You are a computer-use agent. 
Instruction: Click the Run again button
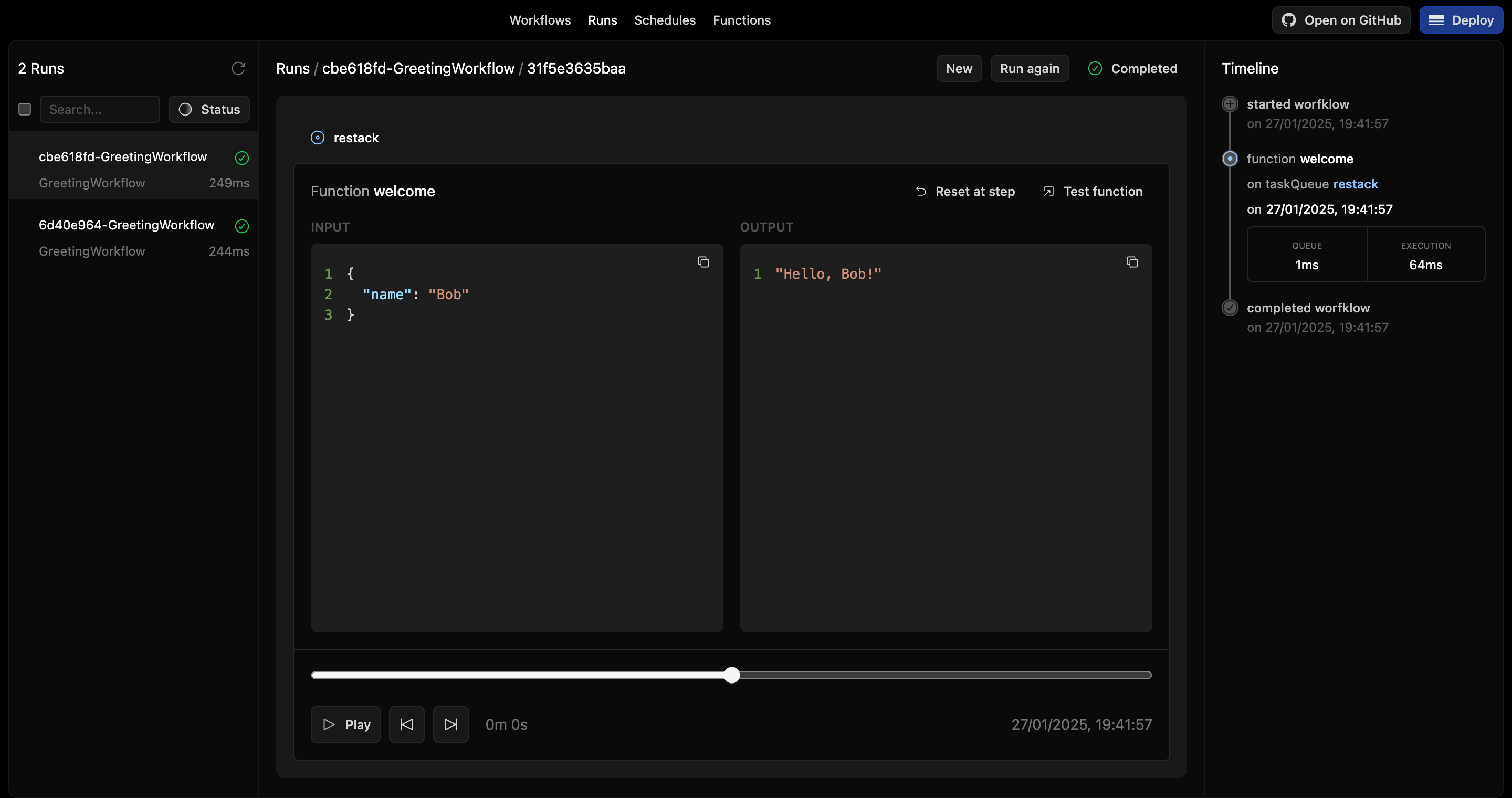1029,68
